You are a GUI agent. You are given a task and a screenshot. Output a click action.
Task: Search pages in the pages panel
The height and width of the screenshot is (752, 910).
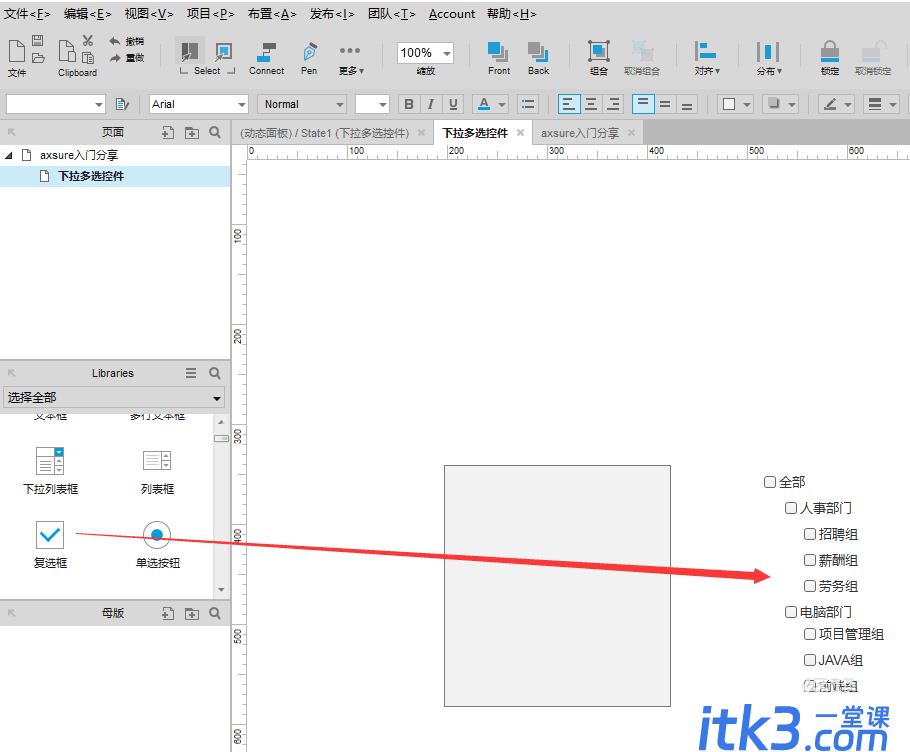point(215,132)
